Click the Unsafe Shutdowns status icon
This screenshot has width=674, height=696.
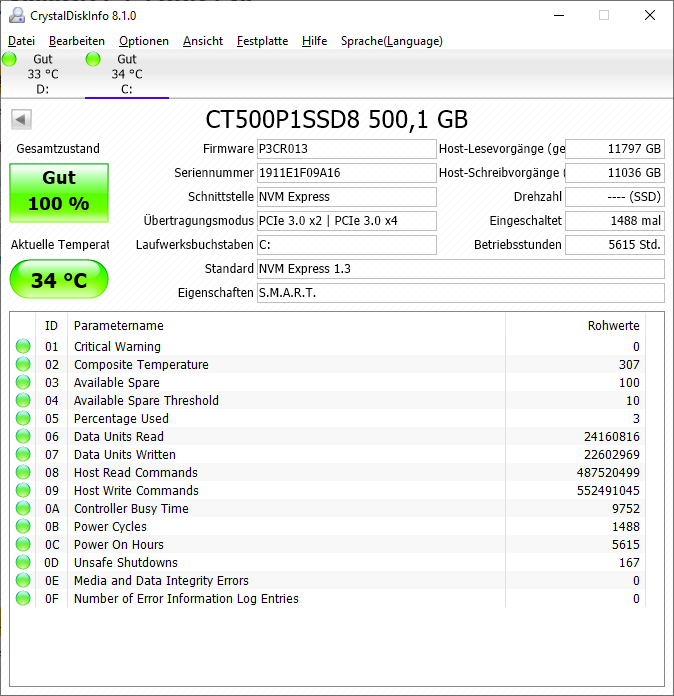click(23, 562)
